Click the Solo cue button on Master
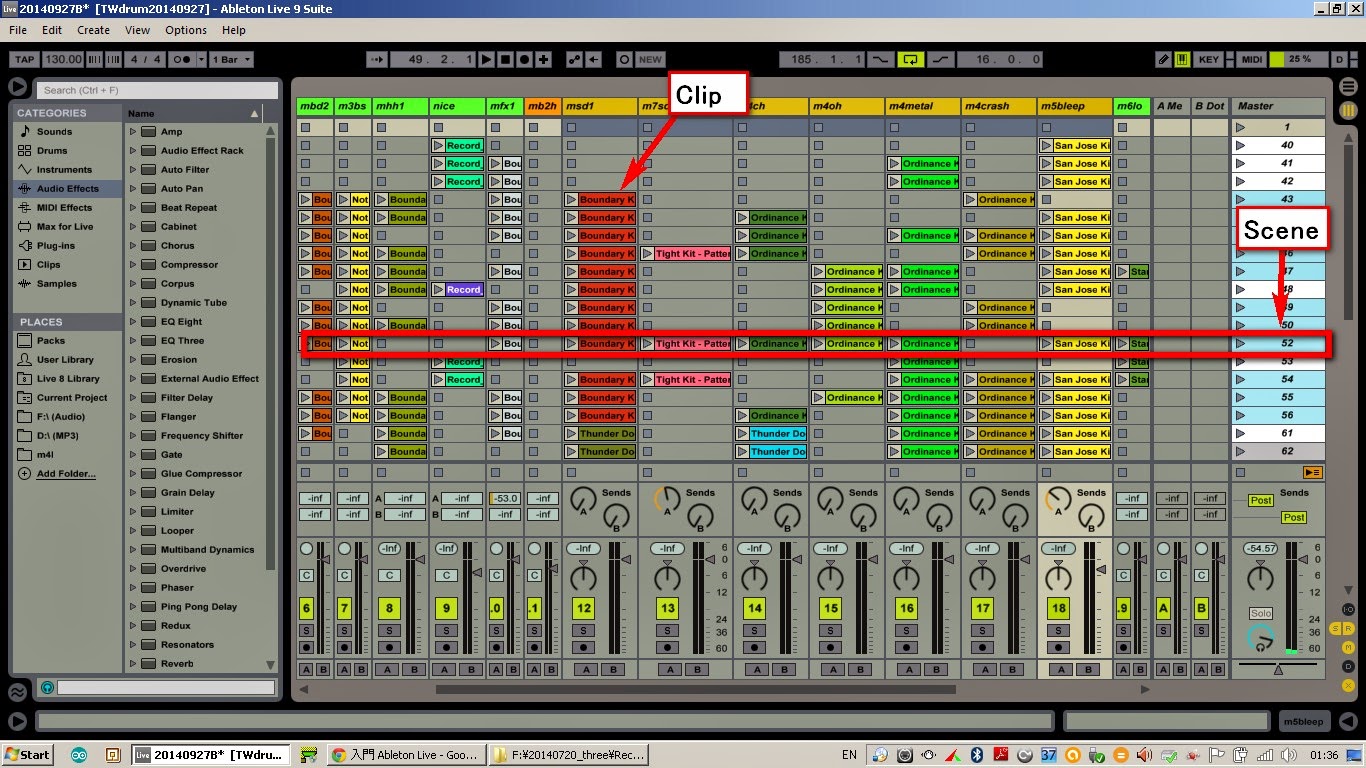The width and height of the screenshot is (1366, 768). click(1260, 613)
